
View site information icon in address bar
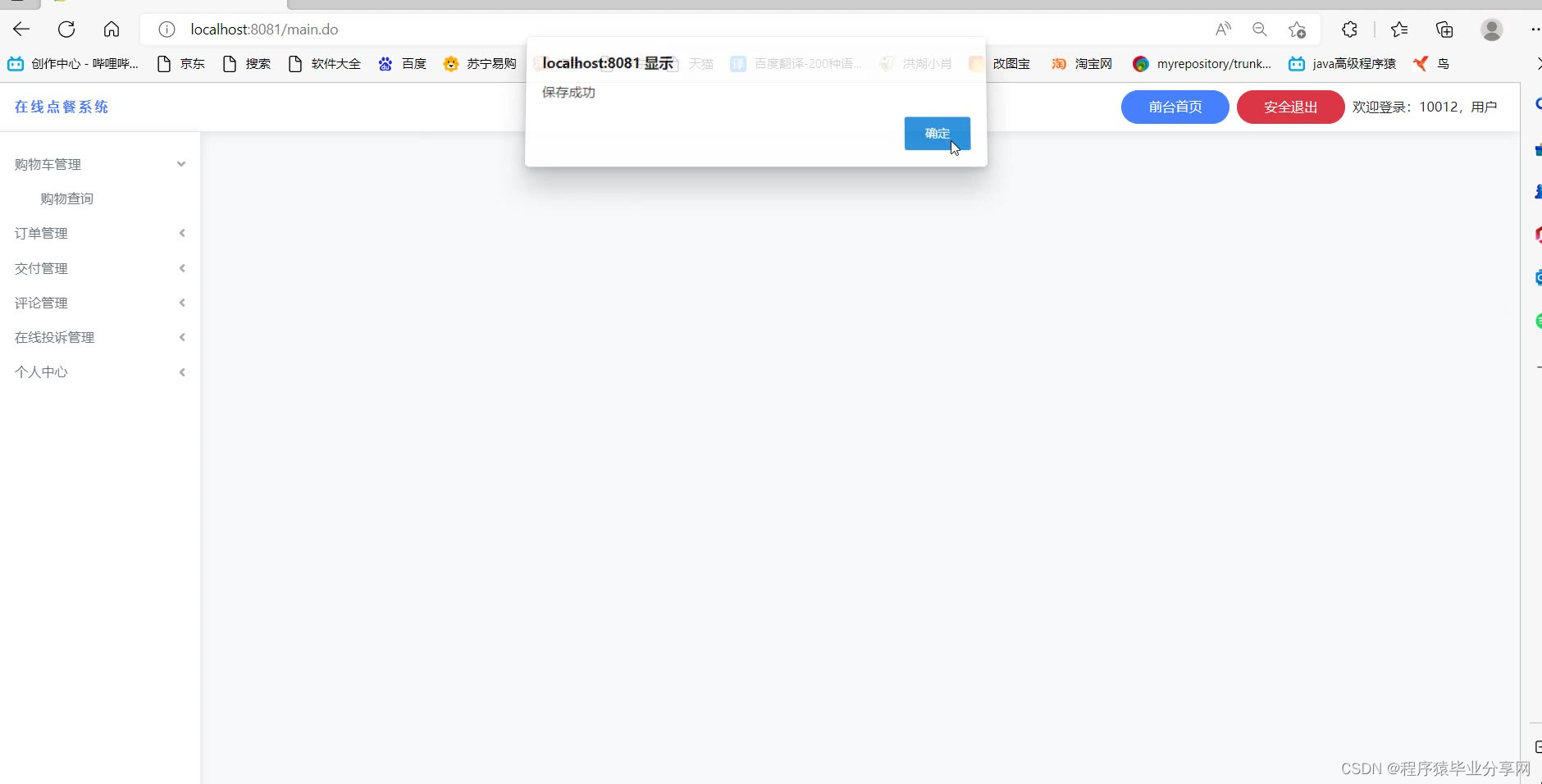tap(167, 30)
